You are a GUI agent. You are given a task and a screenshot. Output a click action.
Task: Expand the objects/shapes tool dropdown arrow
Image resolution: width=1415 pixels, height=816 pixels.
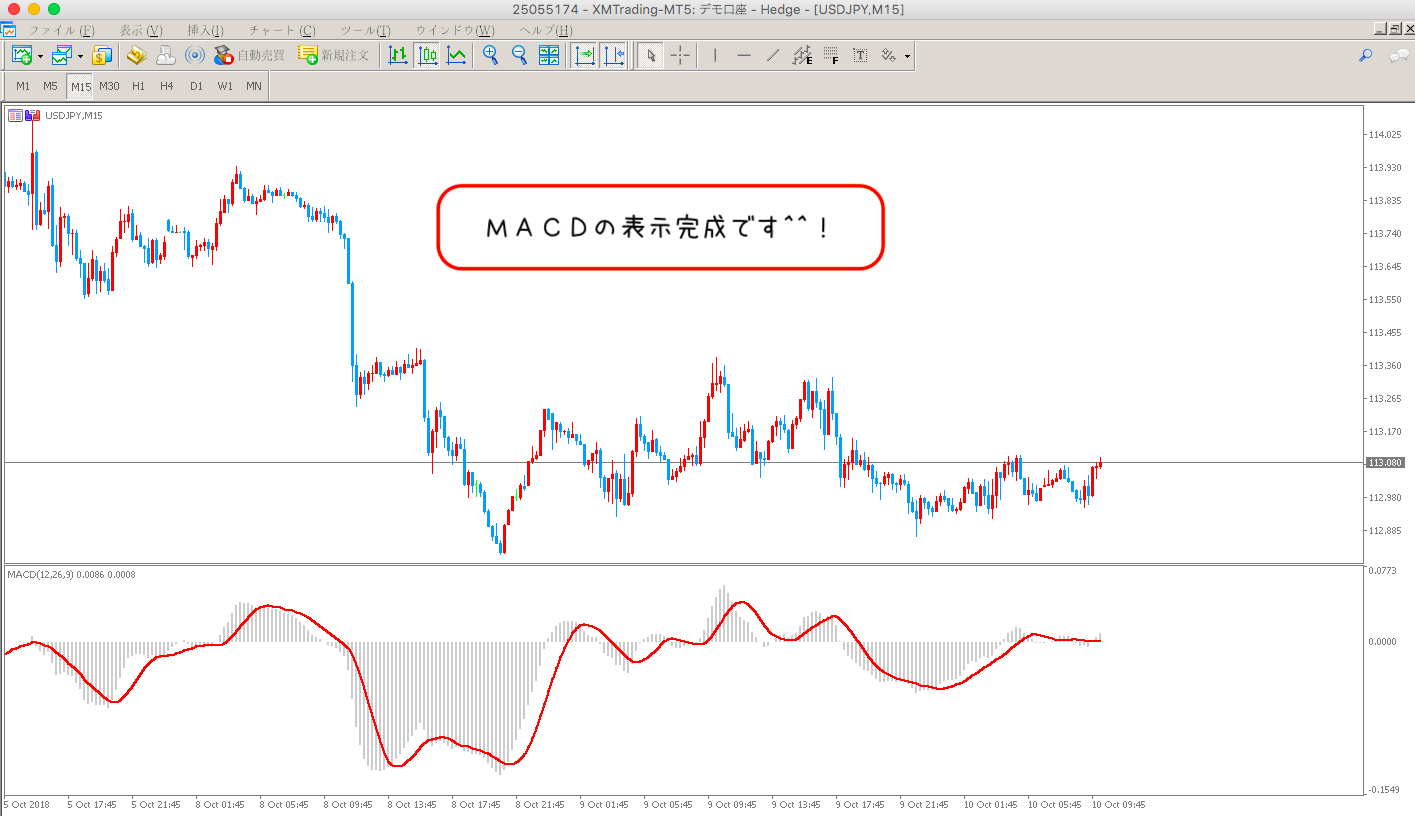click(907, 56)
